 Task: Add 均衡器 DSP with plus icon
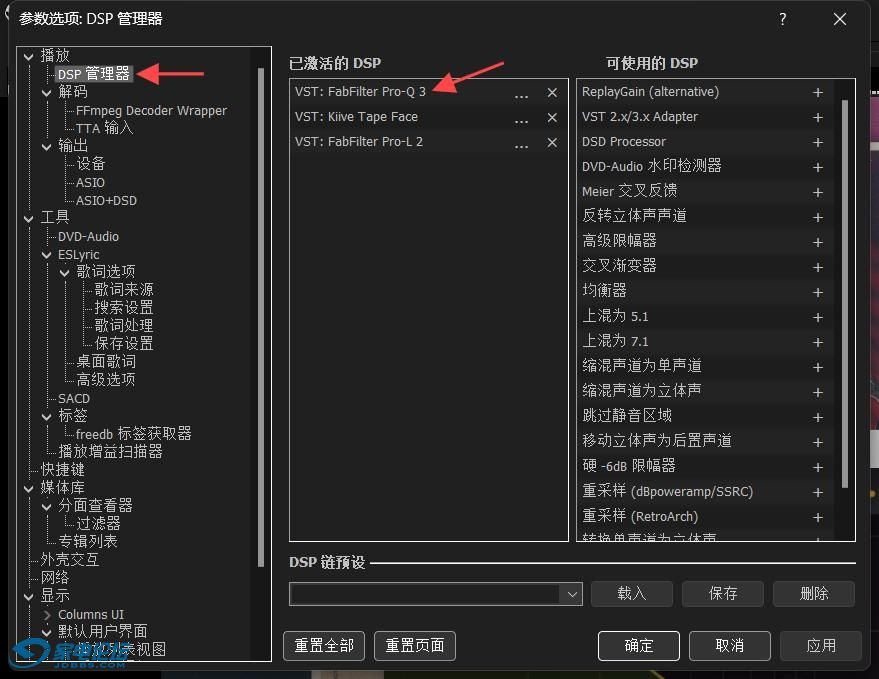[x=818, y=292]
